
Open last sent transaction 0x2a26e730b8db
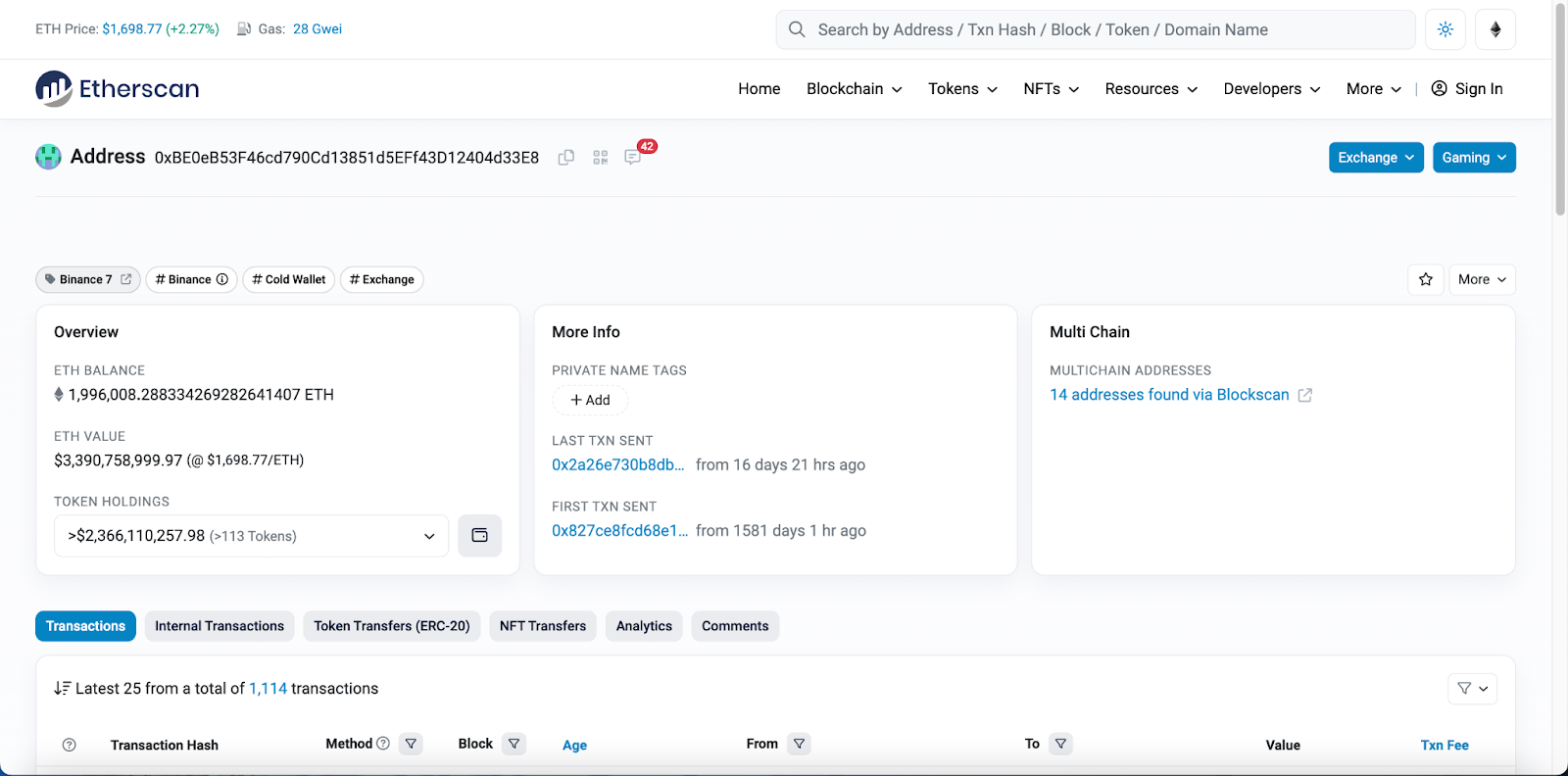[618, 465]
